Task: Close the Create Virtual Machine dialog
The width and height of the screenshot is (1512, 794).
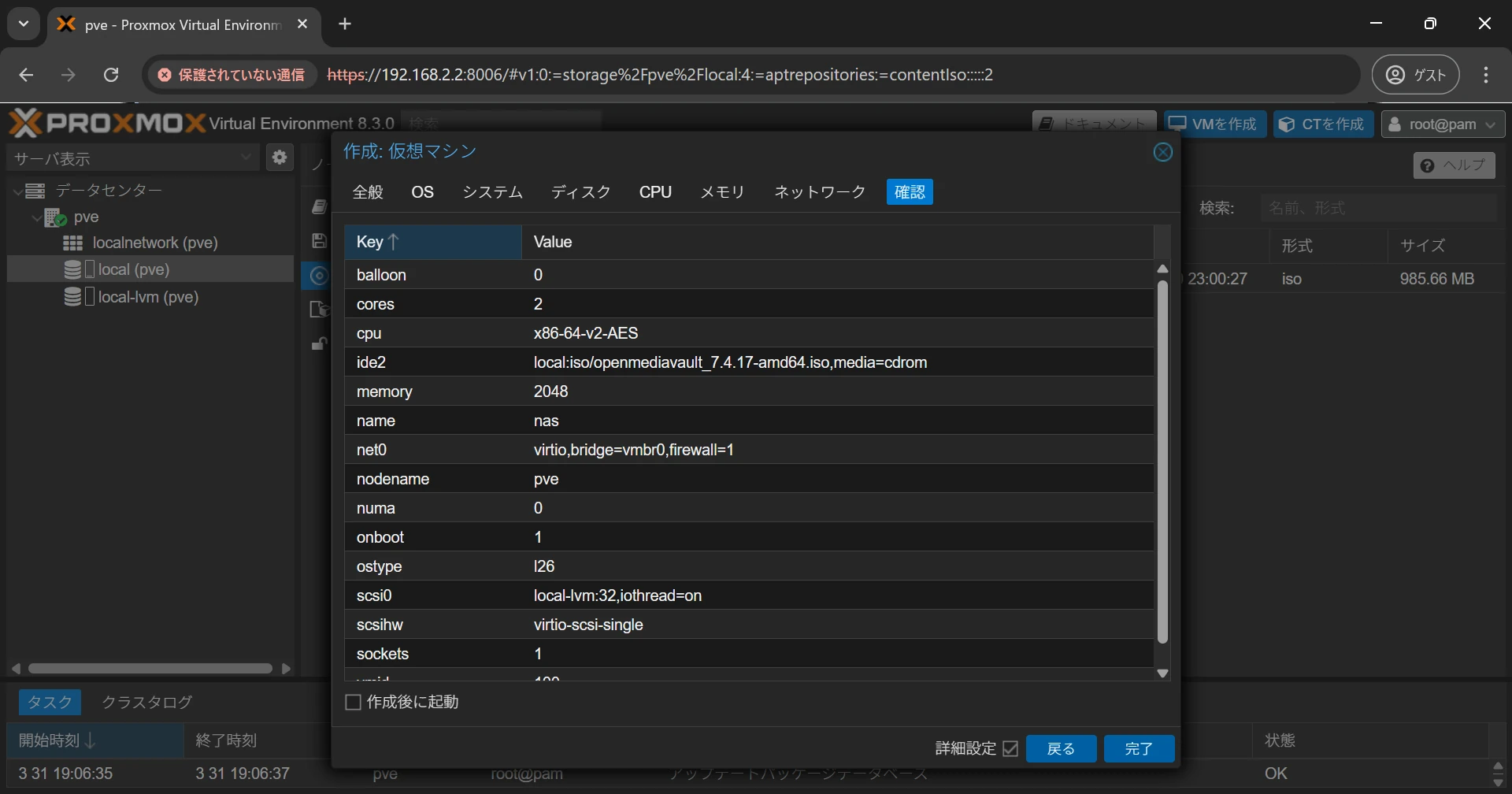Action: click(1162, 152)
